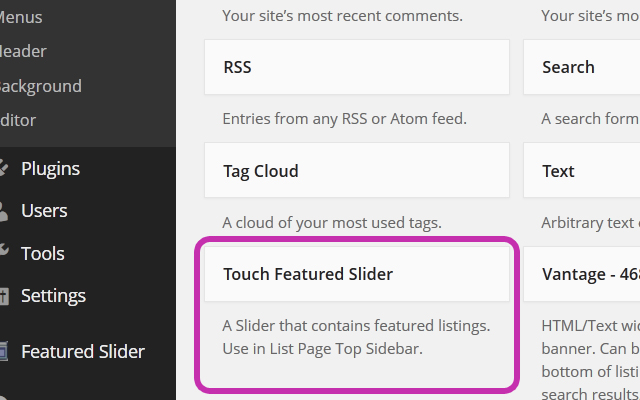Screen dimensions: 640x400
Task: Click the Settings menu icon
Action: click(4, 296)
